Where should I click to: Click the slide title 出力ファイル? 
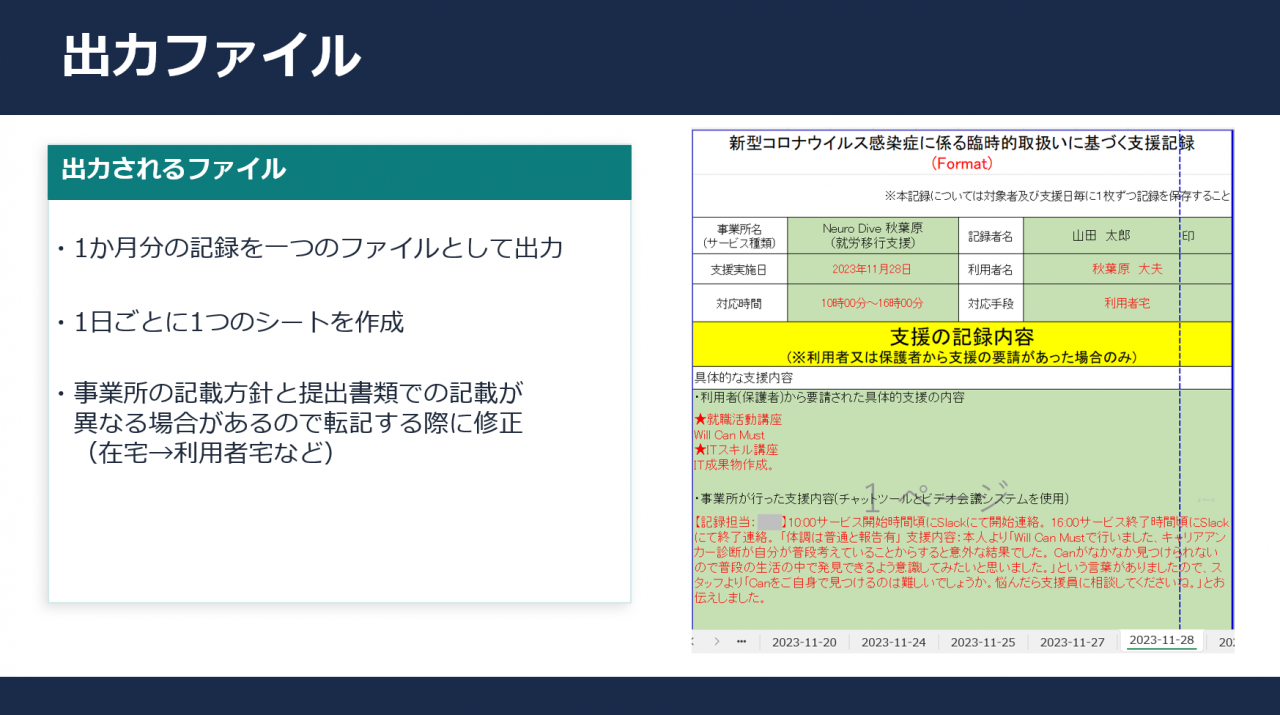point(211,55)
